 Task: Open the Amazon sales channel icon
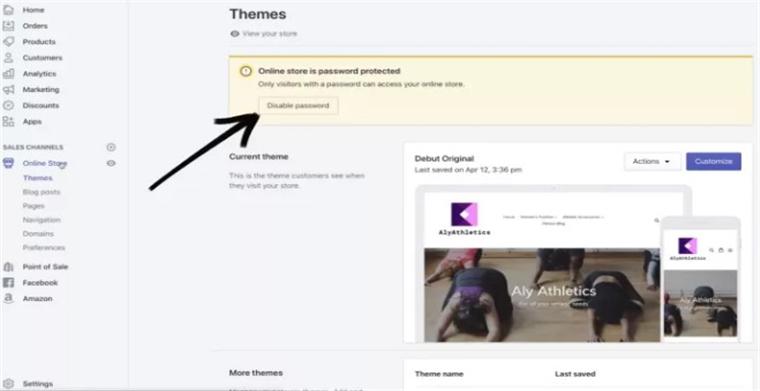(x=8, y=298)
